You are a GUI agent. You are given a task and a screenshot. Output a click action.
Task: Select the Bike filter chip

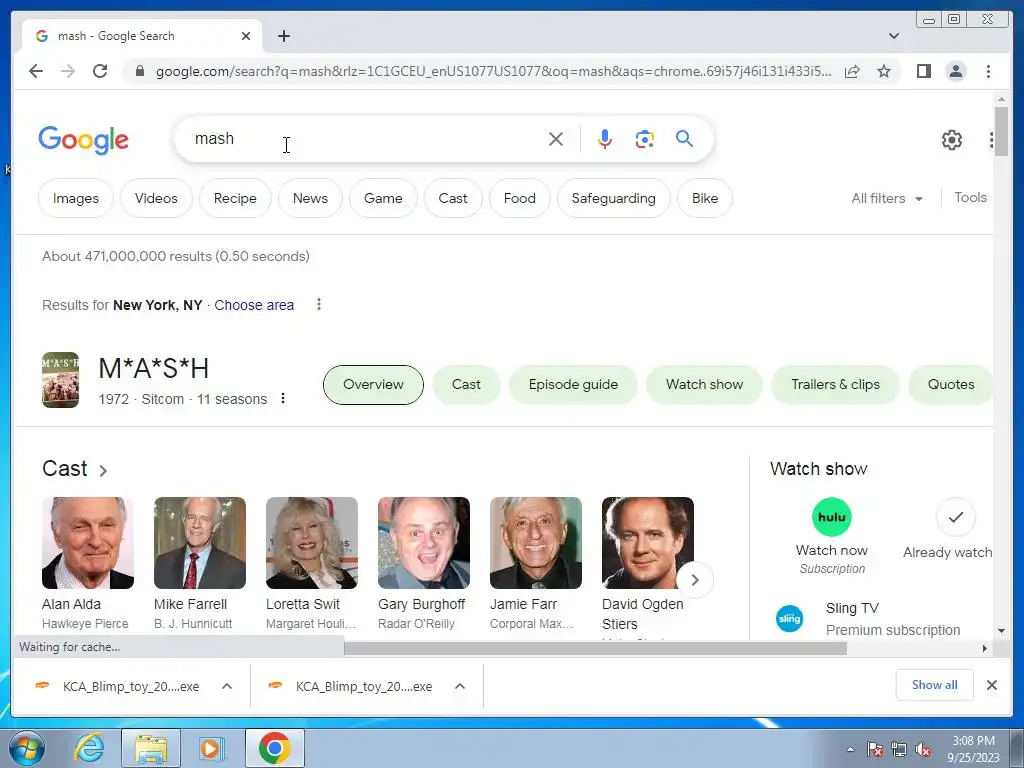705,198
